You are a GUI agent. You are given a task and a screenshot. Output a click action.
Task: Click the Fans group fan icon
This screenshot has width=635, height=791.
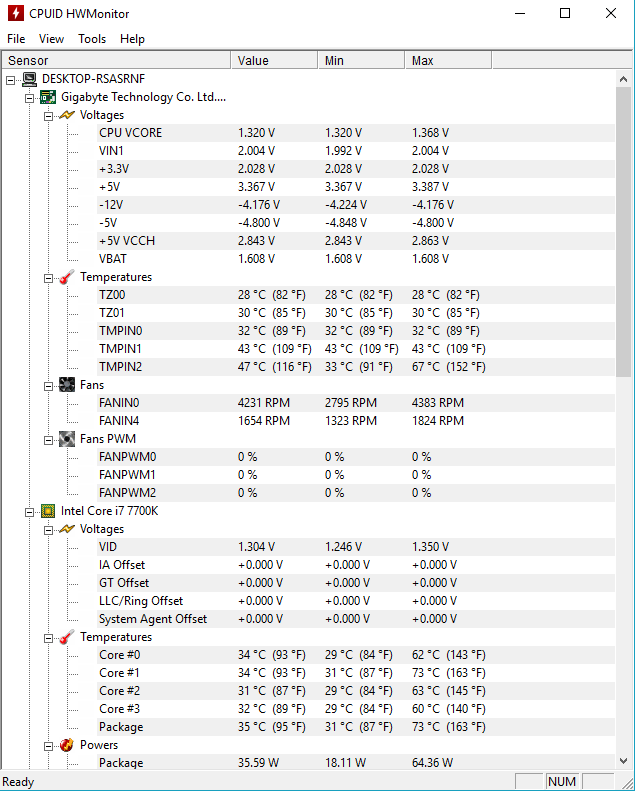(x=67, y=385)
